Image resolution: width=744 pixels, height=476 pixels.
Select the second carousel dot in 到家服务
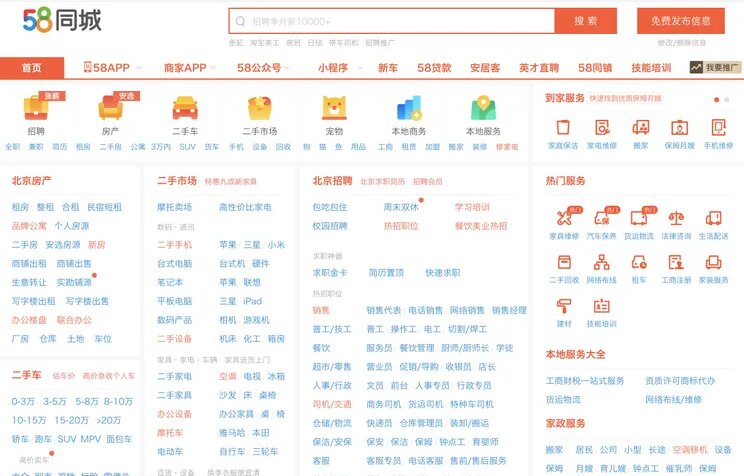coord(726,100)
